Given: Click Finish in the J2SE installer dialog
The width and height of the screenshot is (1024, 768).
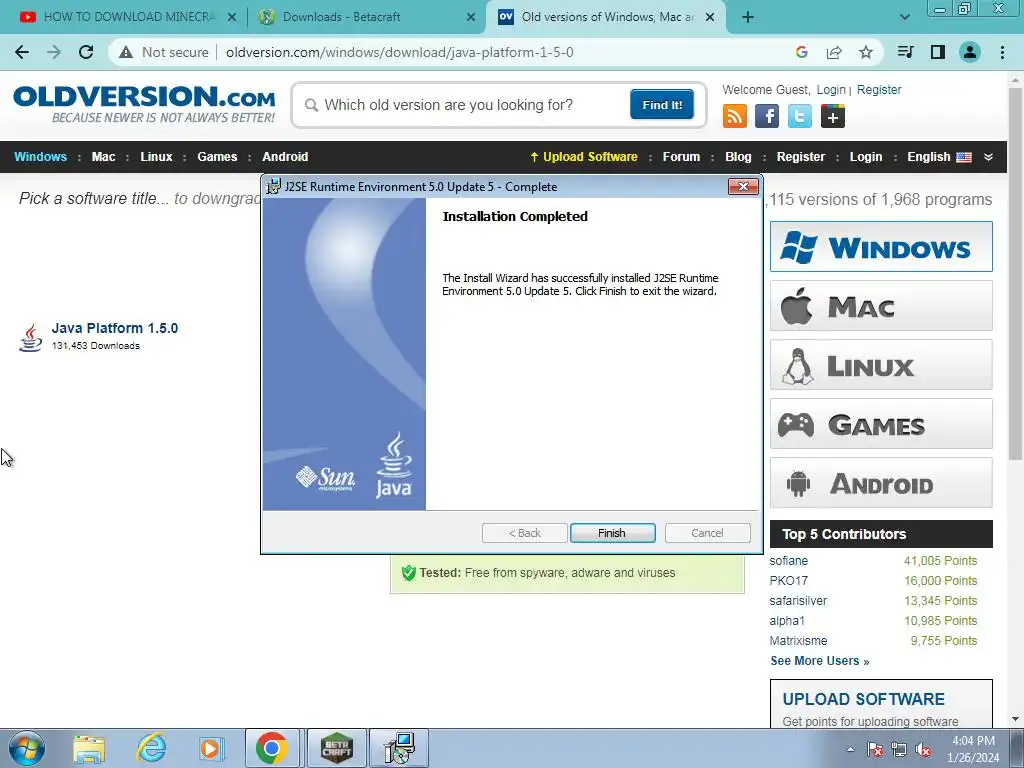Looking at the screenshot, I should [x=612, y=533].
